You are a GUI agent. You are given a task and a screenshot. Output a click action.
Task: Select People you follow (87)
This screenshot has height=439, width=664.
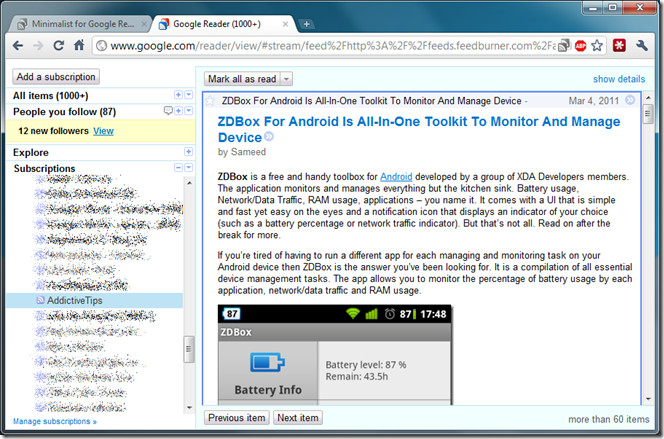tap(64, 112)
